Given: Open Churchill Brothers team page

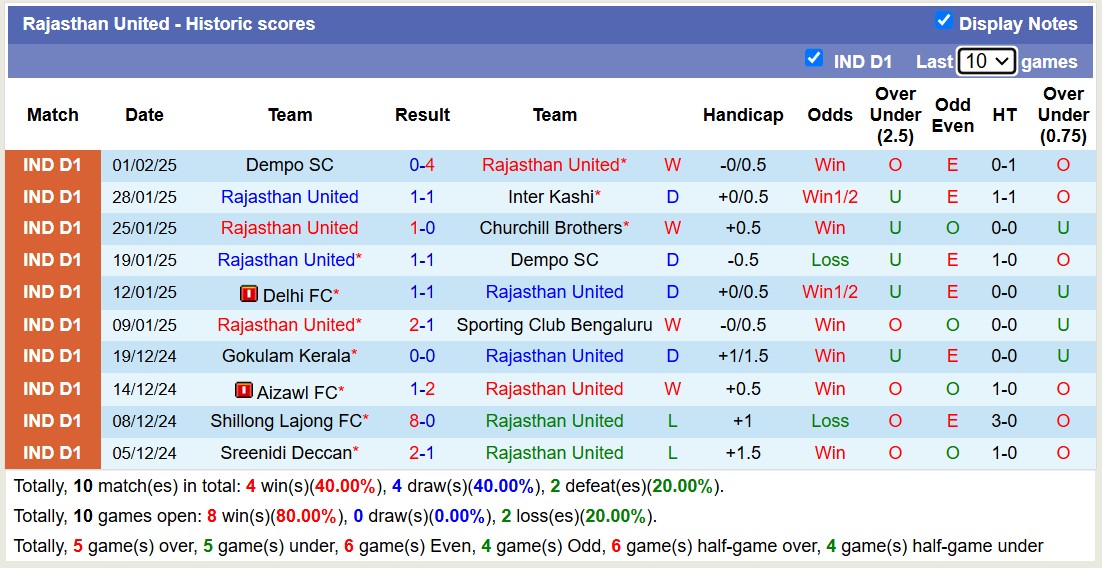Looking at the screenshot, I should point(550,228).
